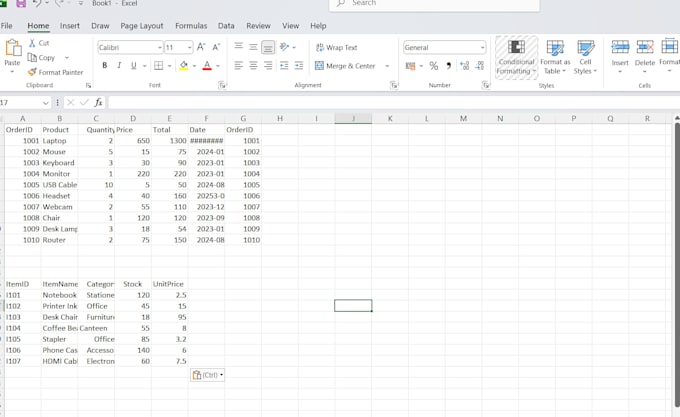Viewport: 680px width, 417px height.
Task: Open Conditional Formatting
Action: [x=516, y=57]
